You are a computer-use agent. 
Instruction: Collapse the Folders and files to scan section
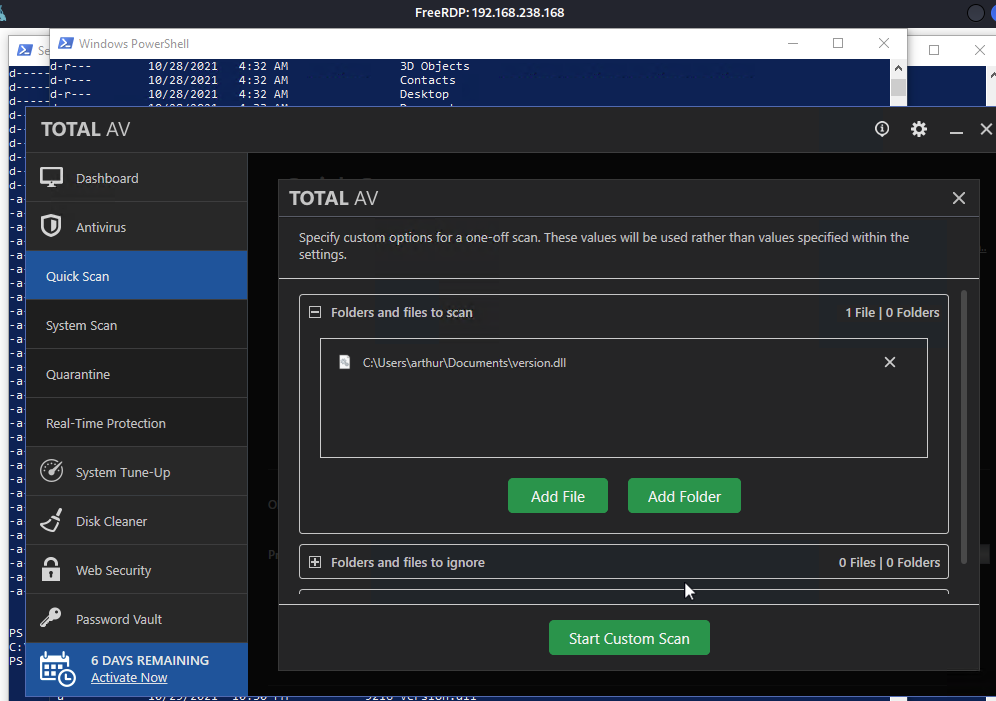coord(315,312)
